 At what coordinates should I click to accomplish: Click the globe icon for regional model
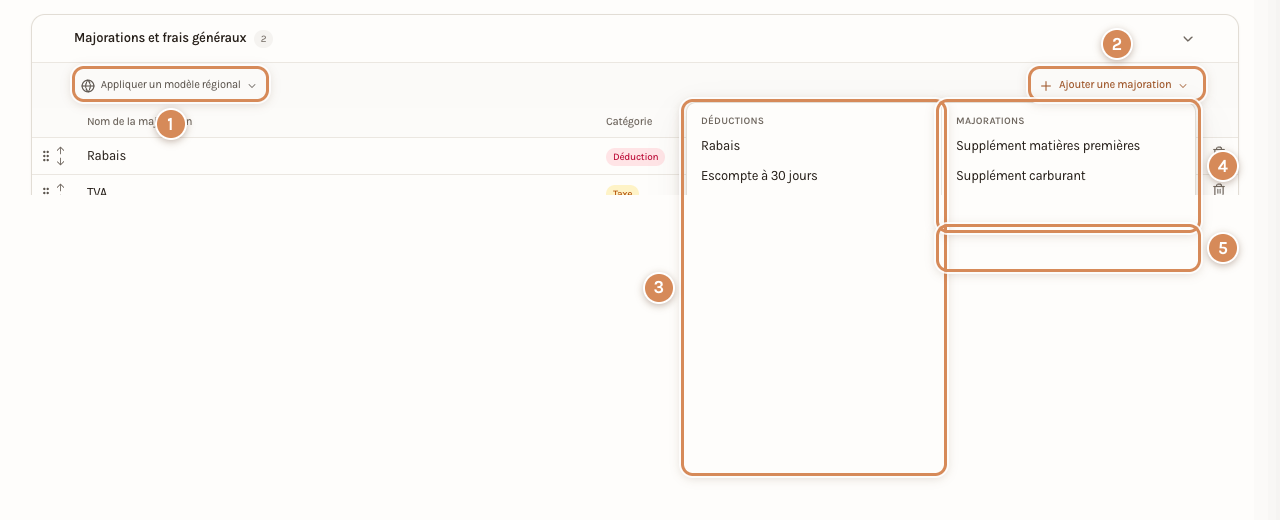tap(88, 86)
